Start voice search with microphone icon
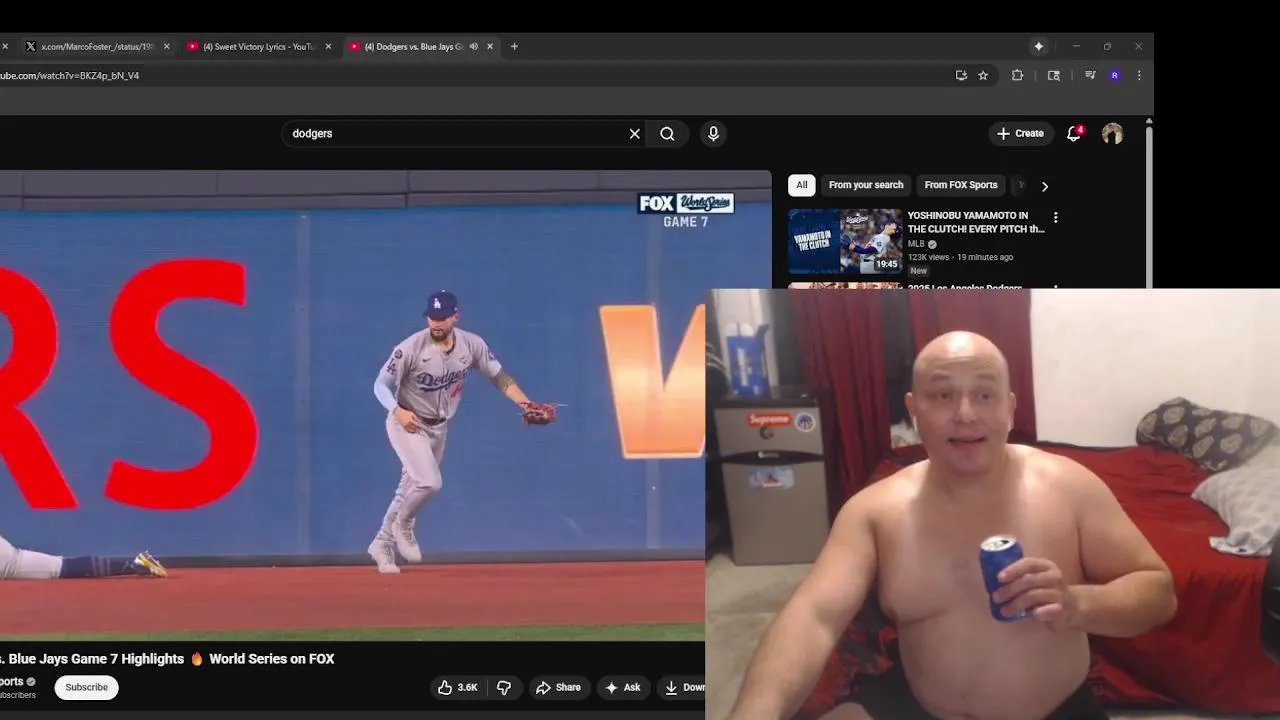 pos(713,133)
